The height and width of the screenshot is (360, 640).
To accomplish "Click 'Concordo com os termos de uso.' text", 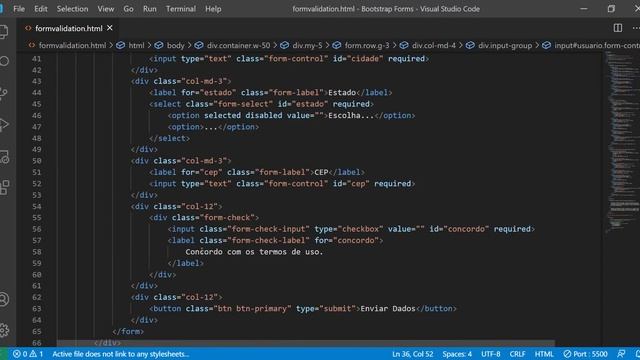I will coord(254,252).
